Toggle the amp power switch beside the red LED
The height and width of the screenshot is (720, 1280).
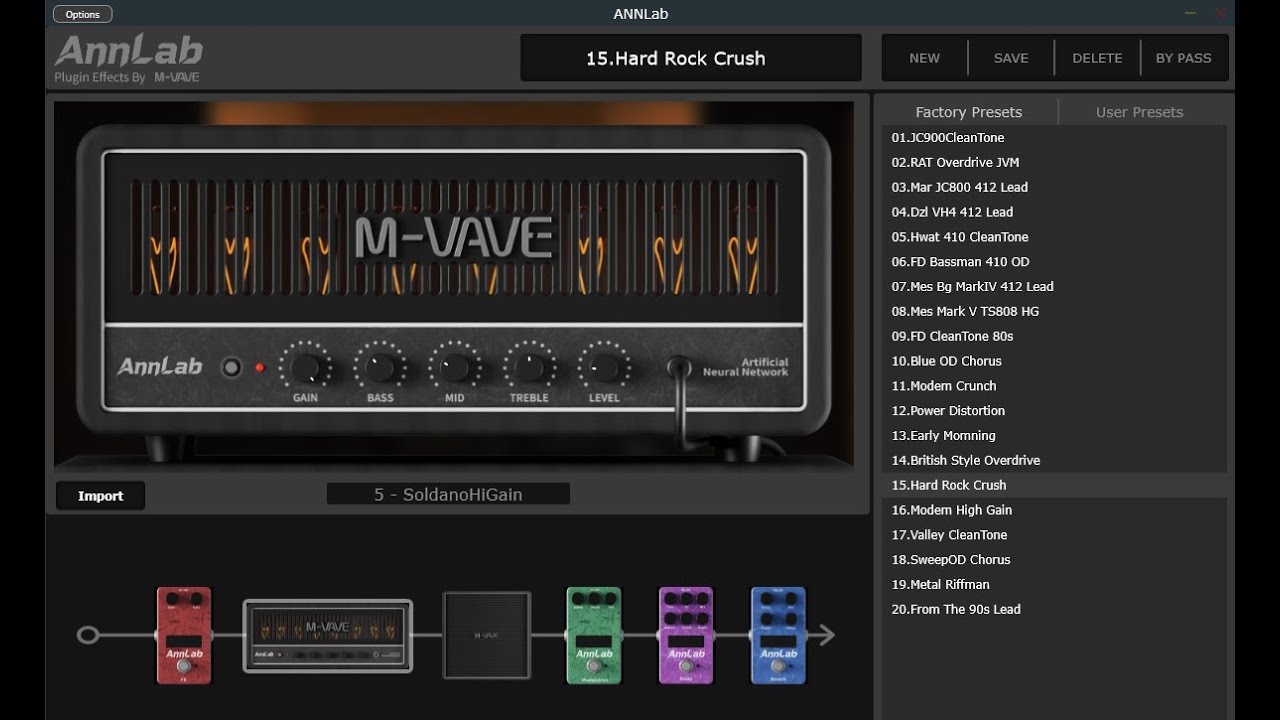tap(232, 368)
